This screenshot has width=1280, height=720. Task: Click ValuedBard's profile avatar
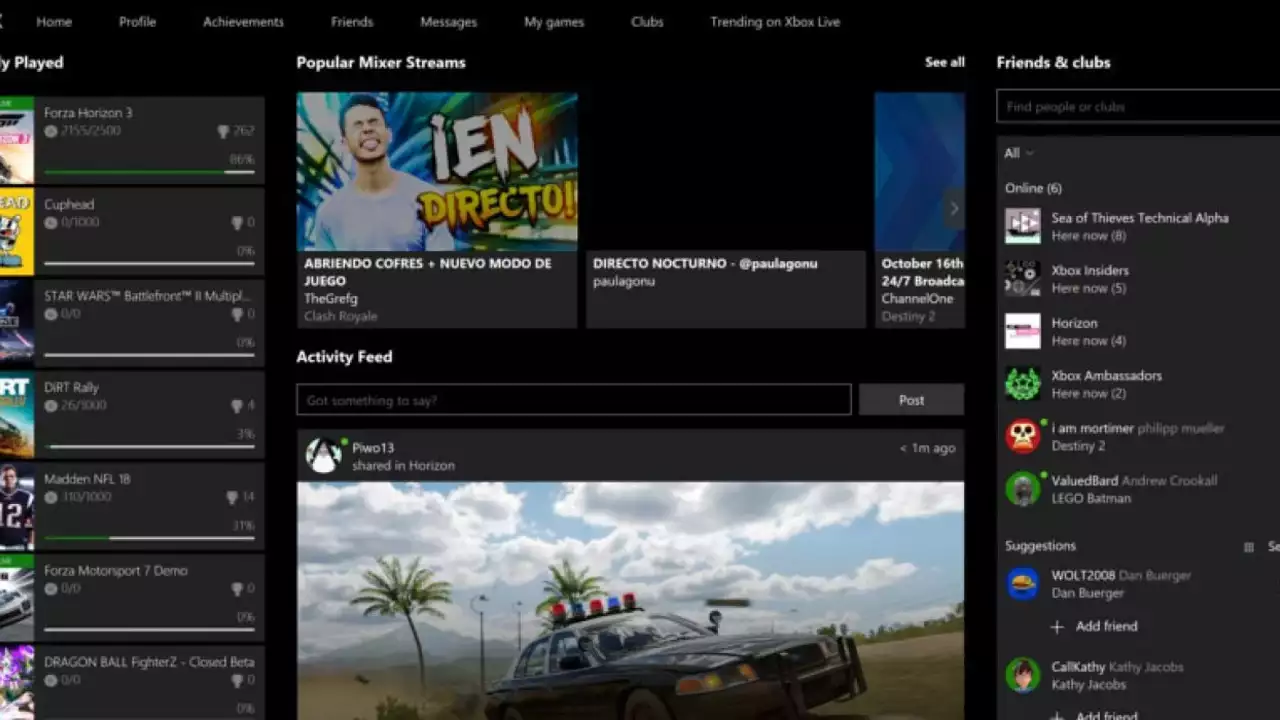(x=1023, y=489)
